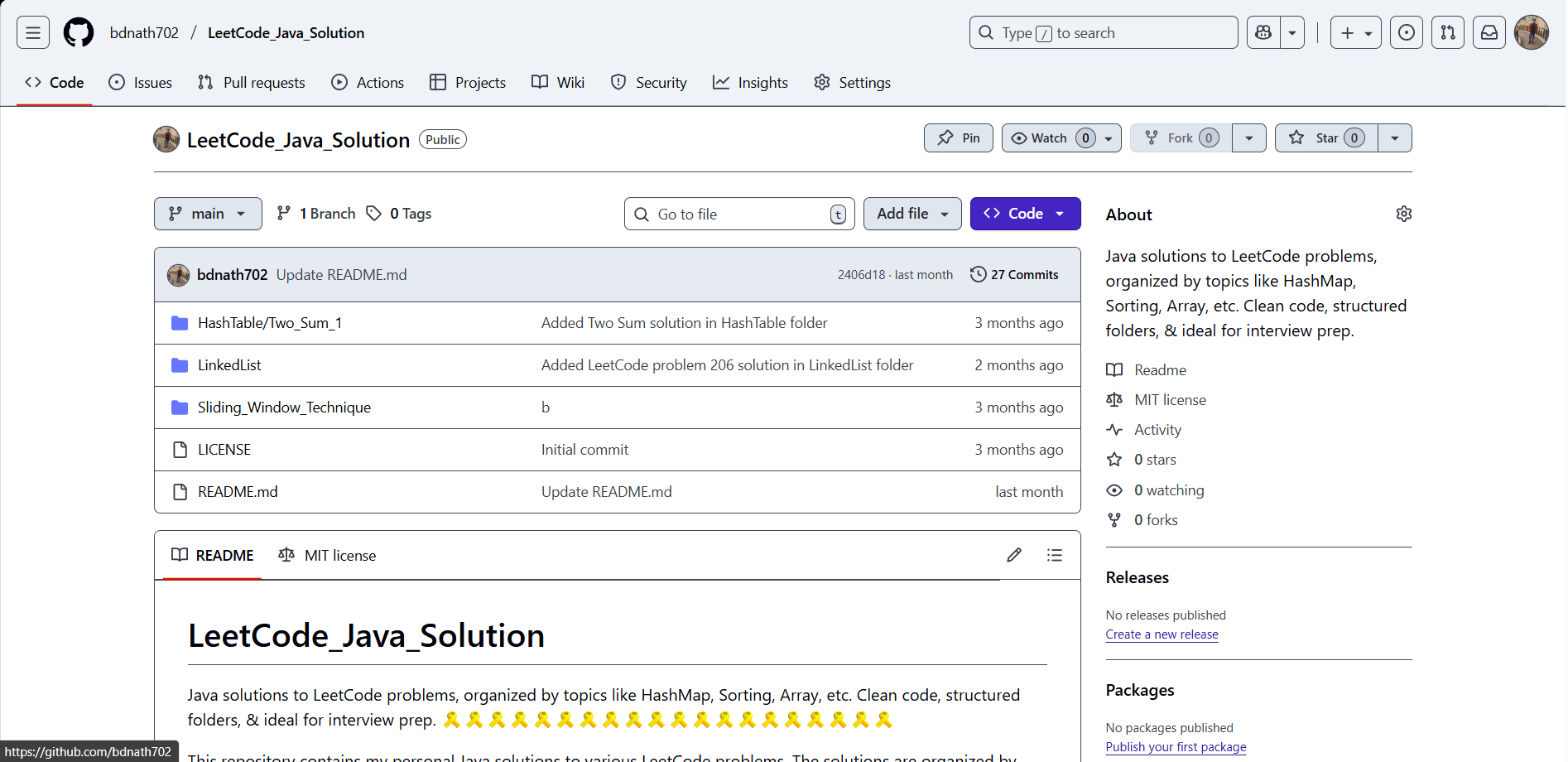The image size is (1568, 762).
Task: Open the hamburger navigation menu
Action: (33, 33)
